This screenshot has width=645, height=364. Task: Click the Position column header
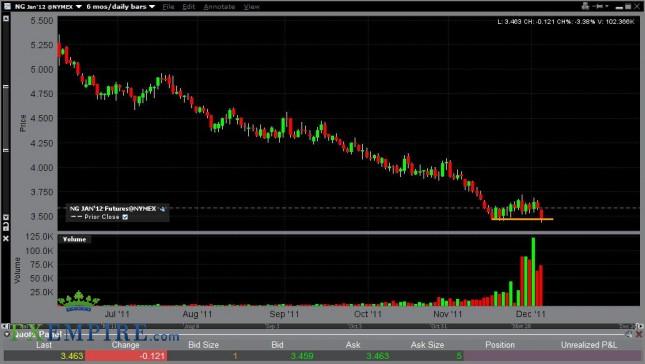tap(500, 345)
